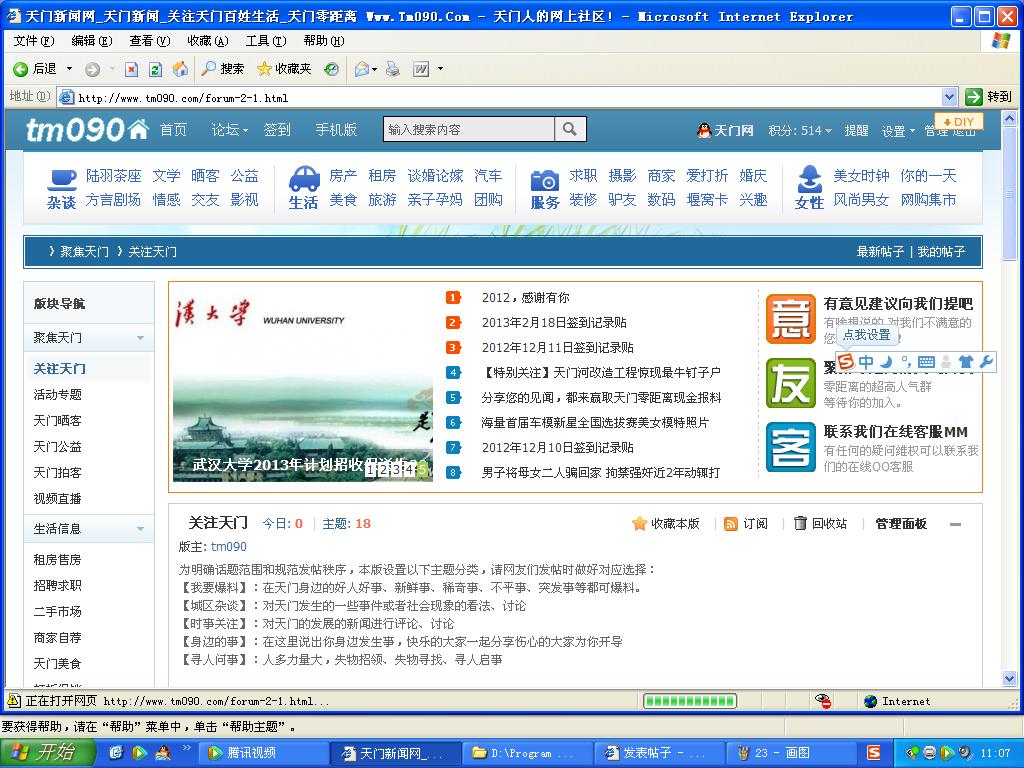Screen dimensions: 1024x768
Task: Open the 查看 menu
Action: coord(150,40)
